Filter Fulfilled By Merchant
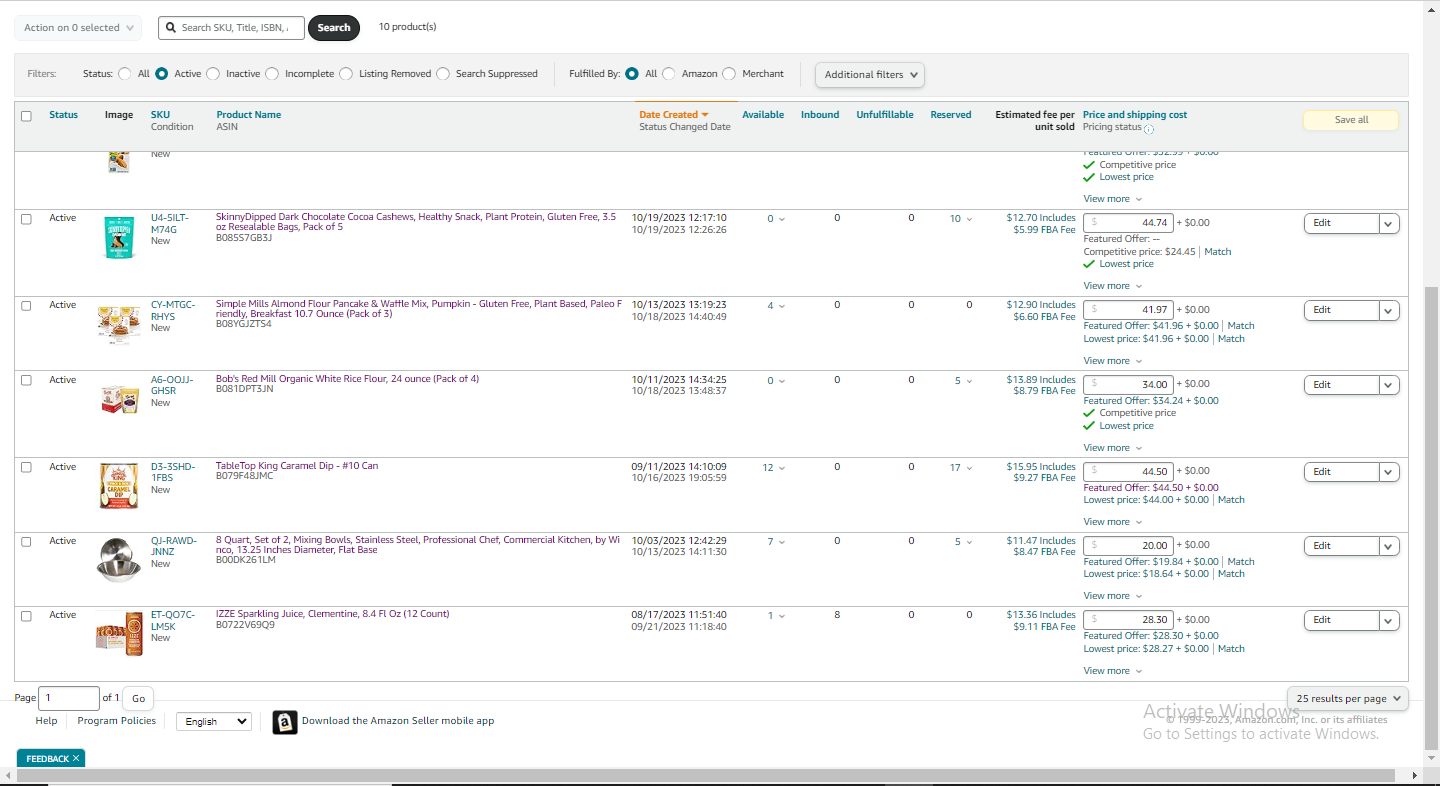 coord(729,74)
